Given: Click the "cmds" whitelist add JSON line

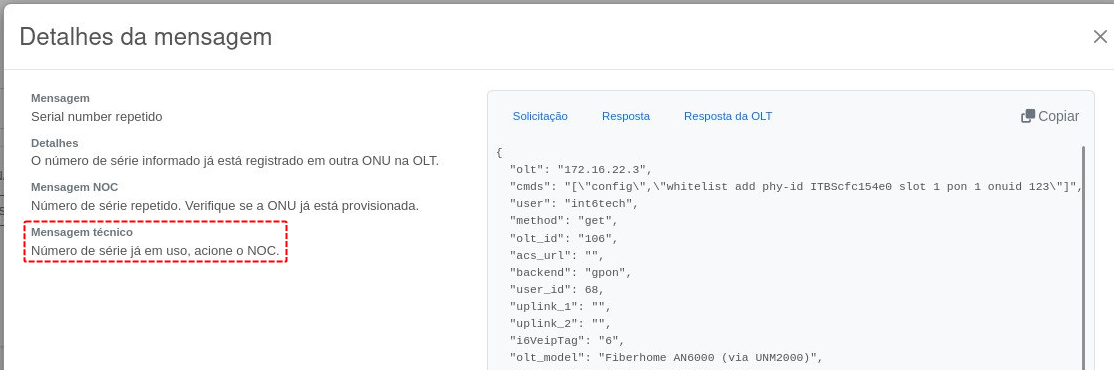Looking at the screenshot, I should [795, 187].
